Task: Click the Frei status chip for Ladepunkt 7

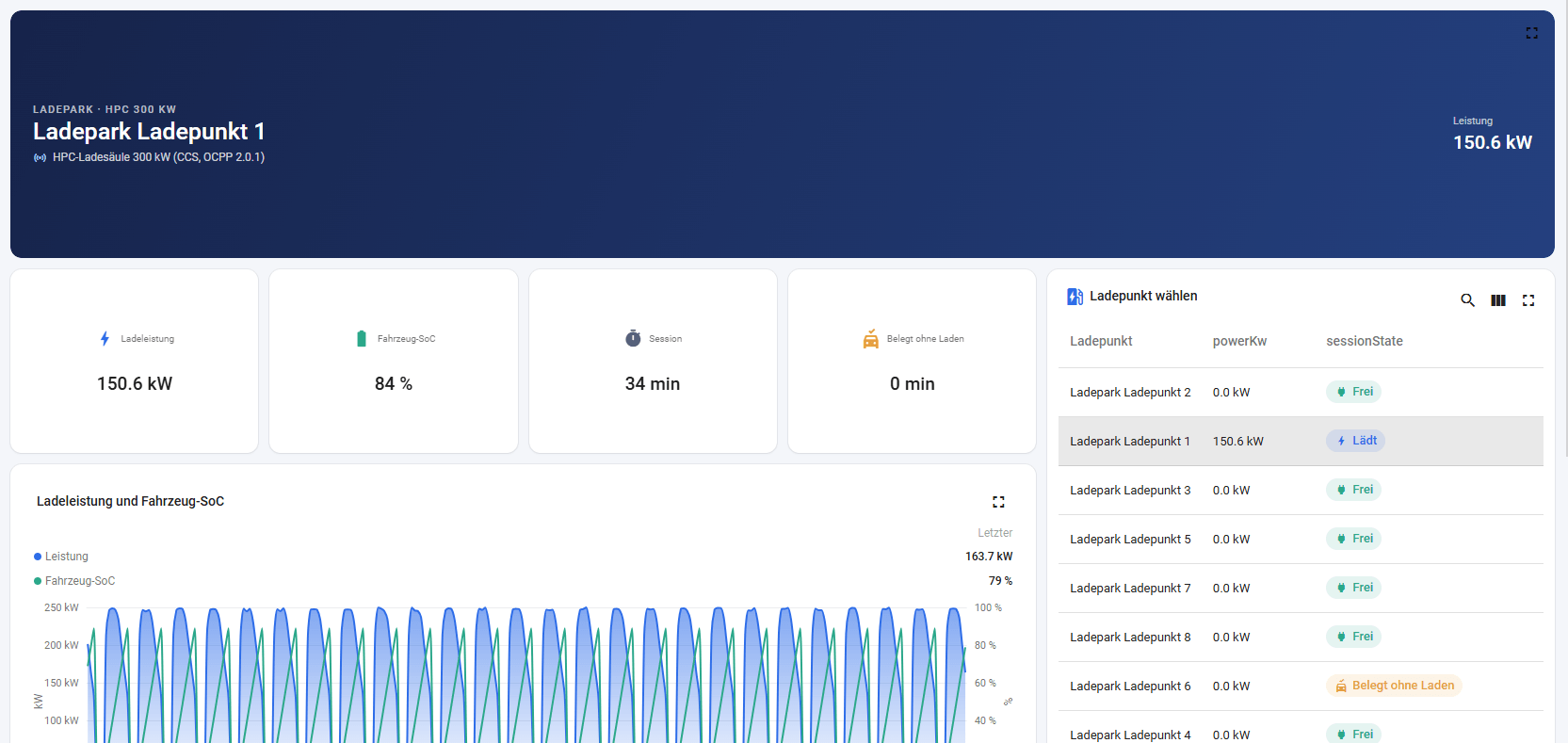Action: click(1353, 588)
